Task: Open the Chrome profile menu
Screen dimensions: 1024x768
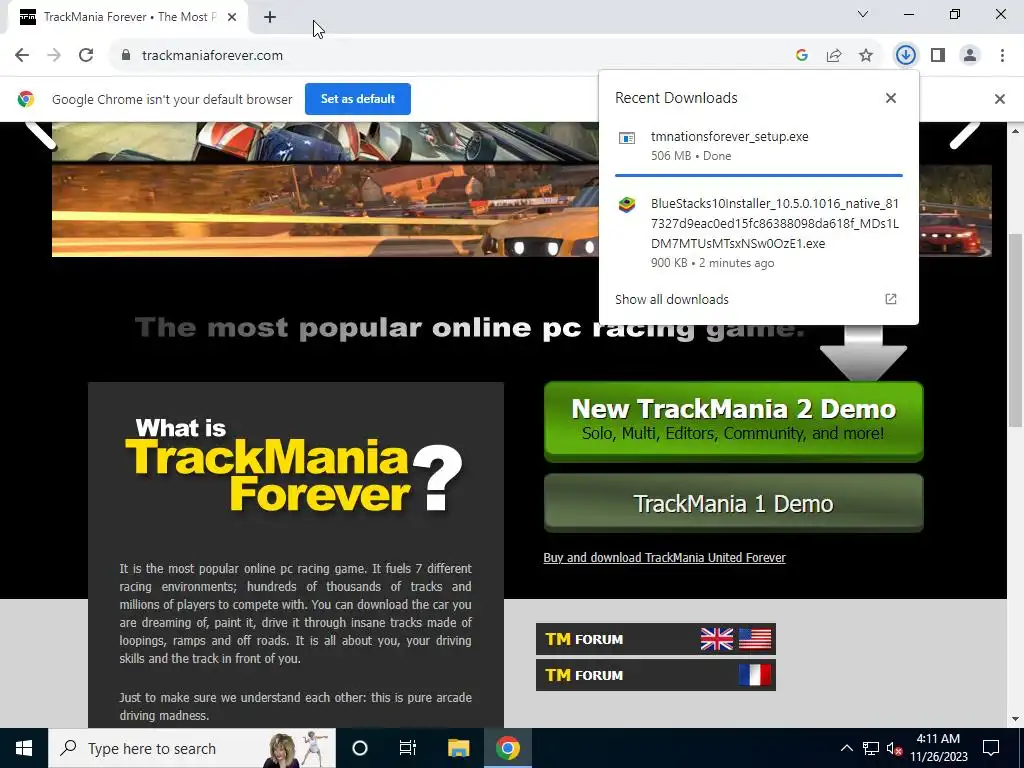Action: (x=970, y=55)
